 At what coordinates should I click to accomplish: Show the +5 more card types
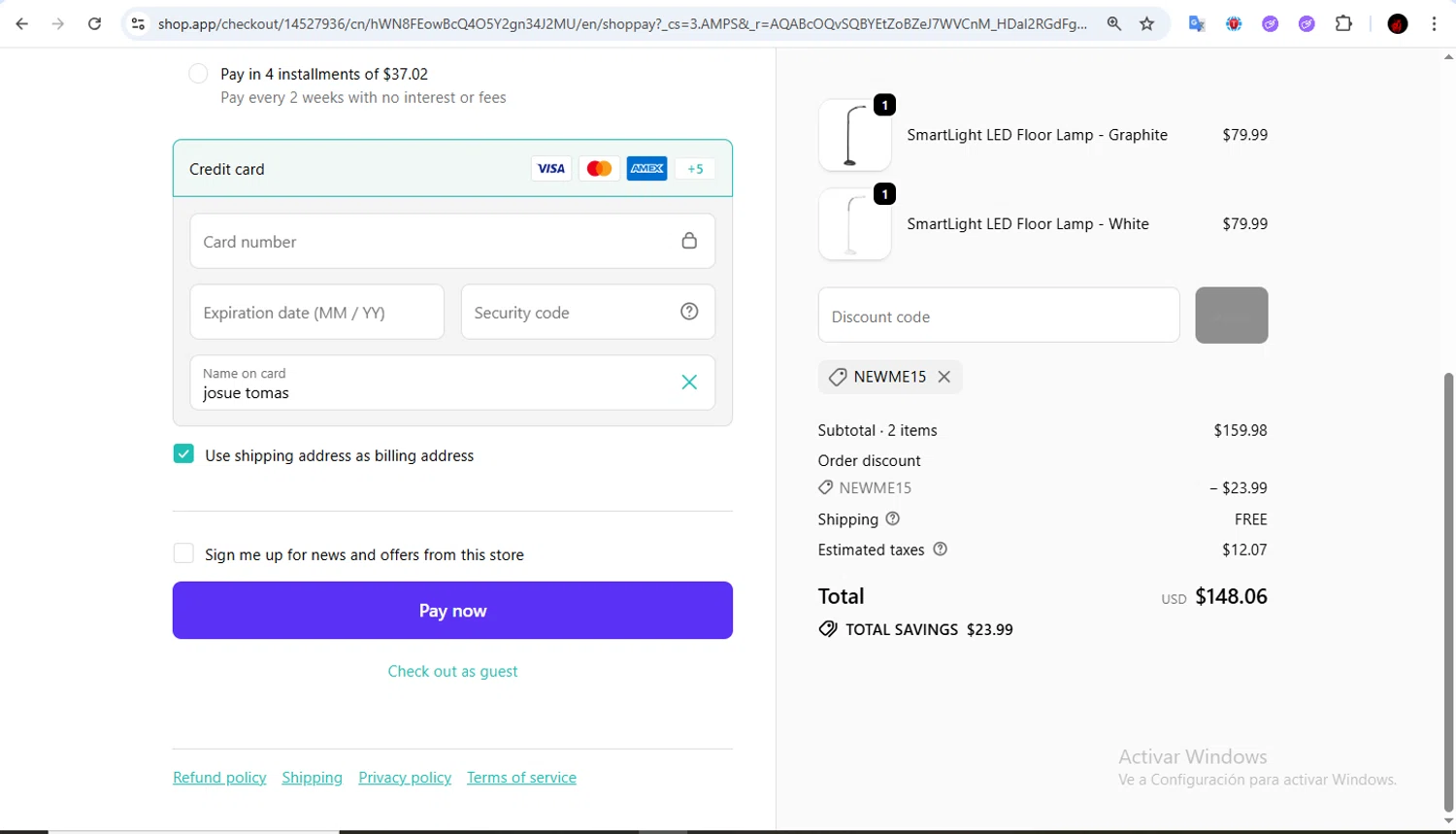(x=695, y=169)
